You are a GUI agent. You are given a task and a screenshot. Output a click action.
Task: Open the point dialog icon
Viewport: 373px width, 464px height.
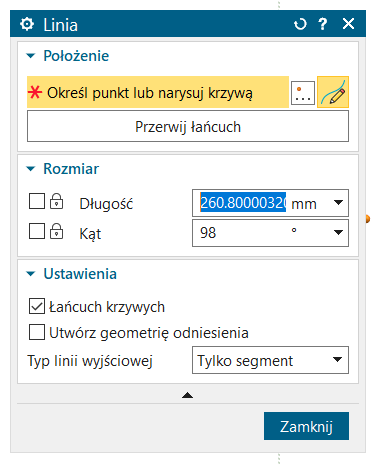click(x=303, y=93)
